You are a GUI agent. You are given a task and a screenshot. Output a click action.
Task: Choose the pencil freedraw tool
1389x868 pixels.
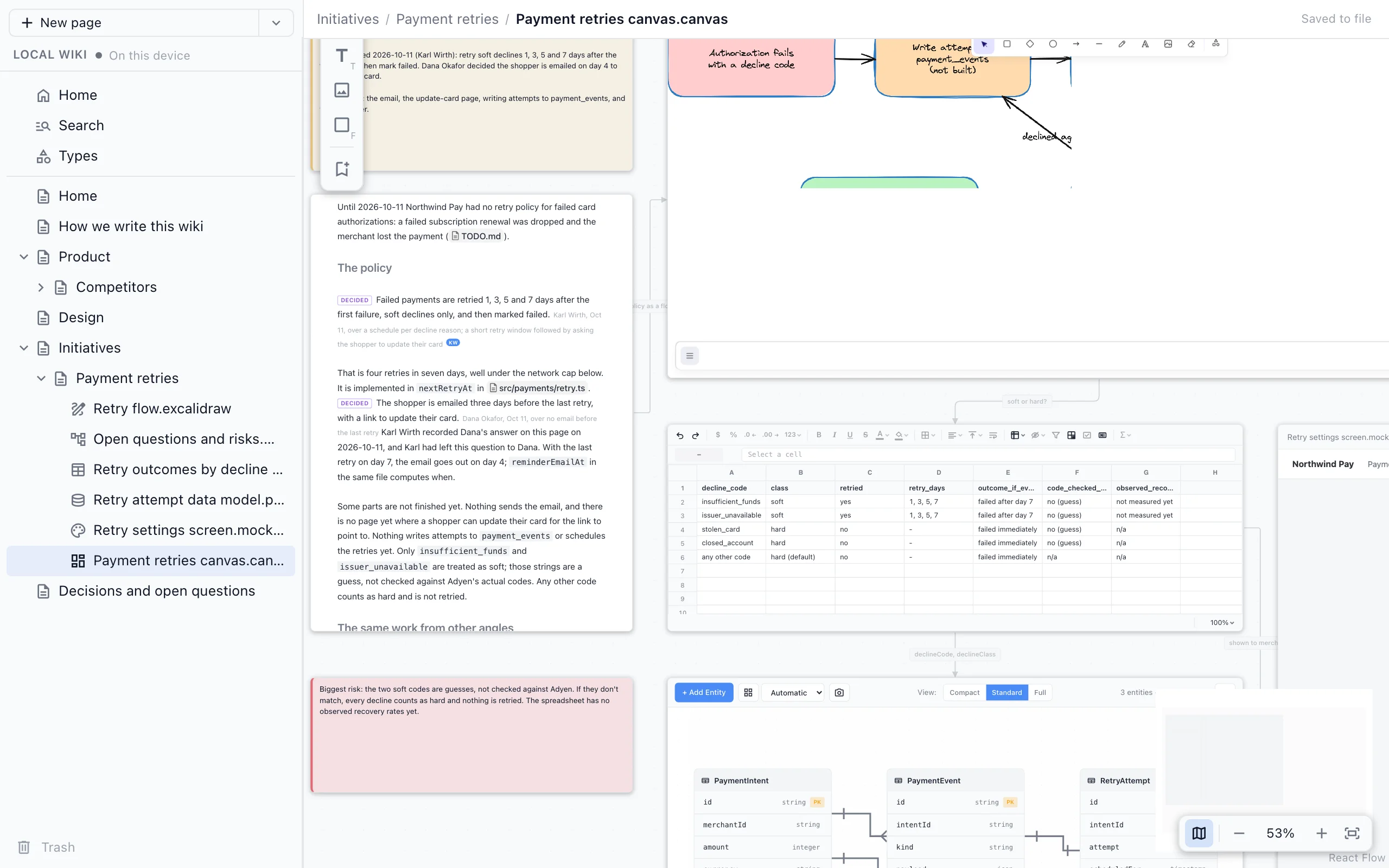click(x=1122, y=43)
